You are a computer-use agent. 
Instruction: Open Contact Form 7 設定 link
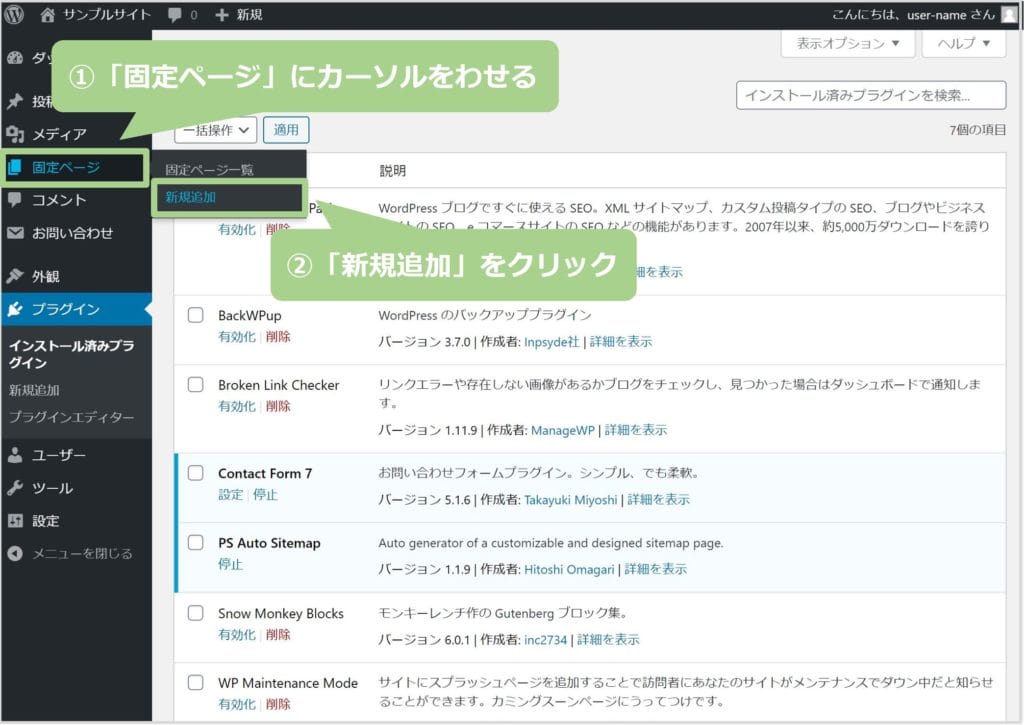point(231,494)
